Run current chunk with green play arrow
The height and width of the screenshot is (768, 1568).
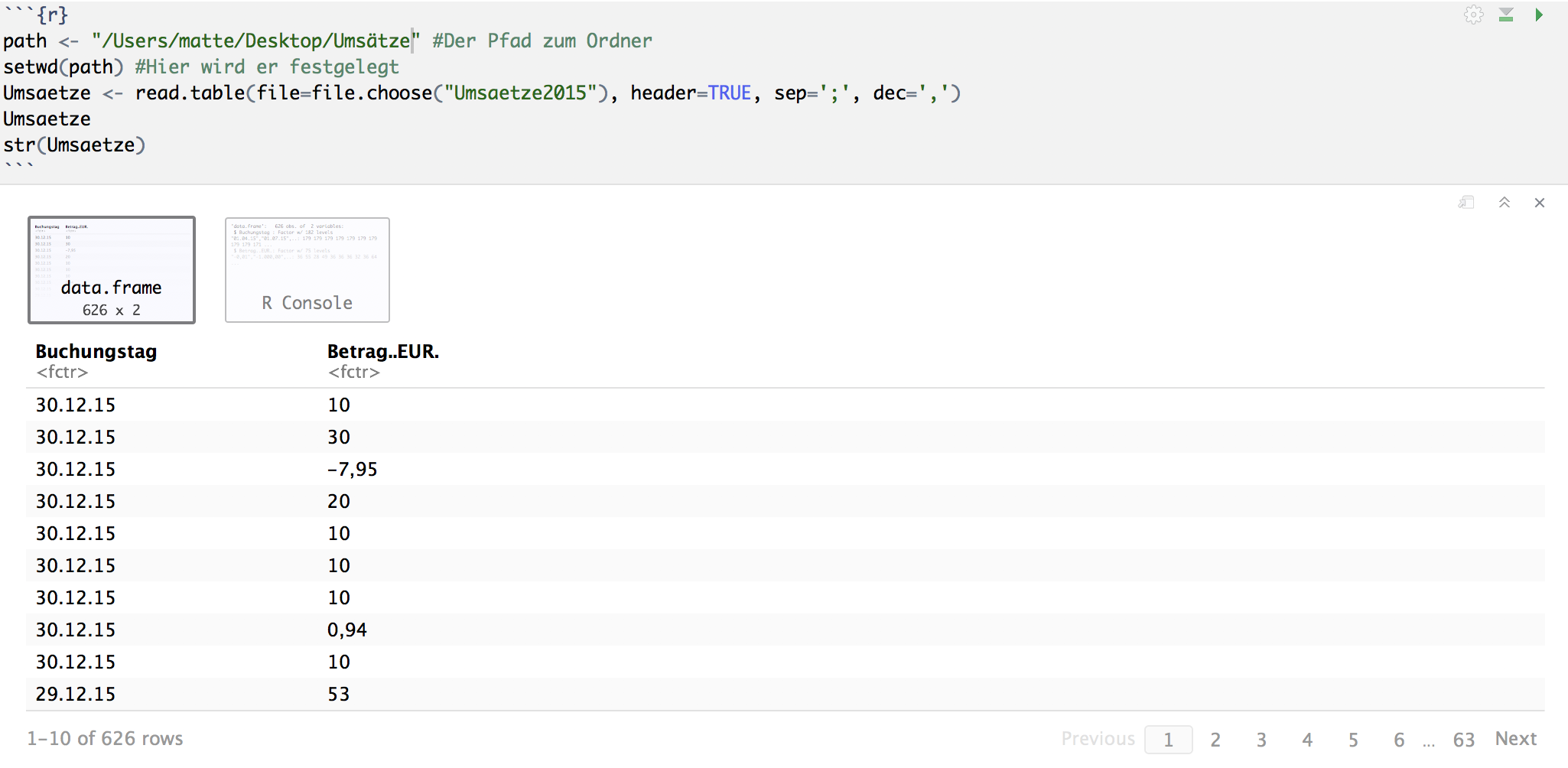pos(1539,15)
